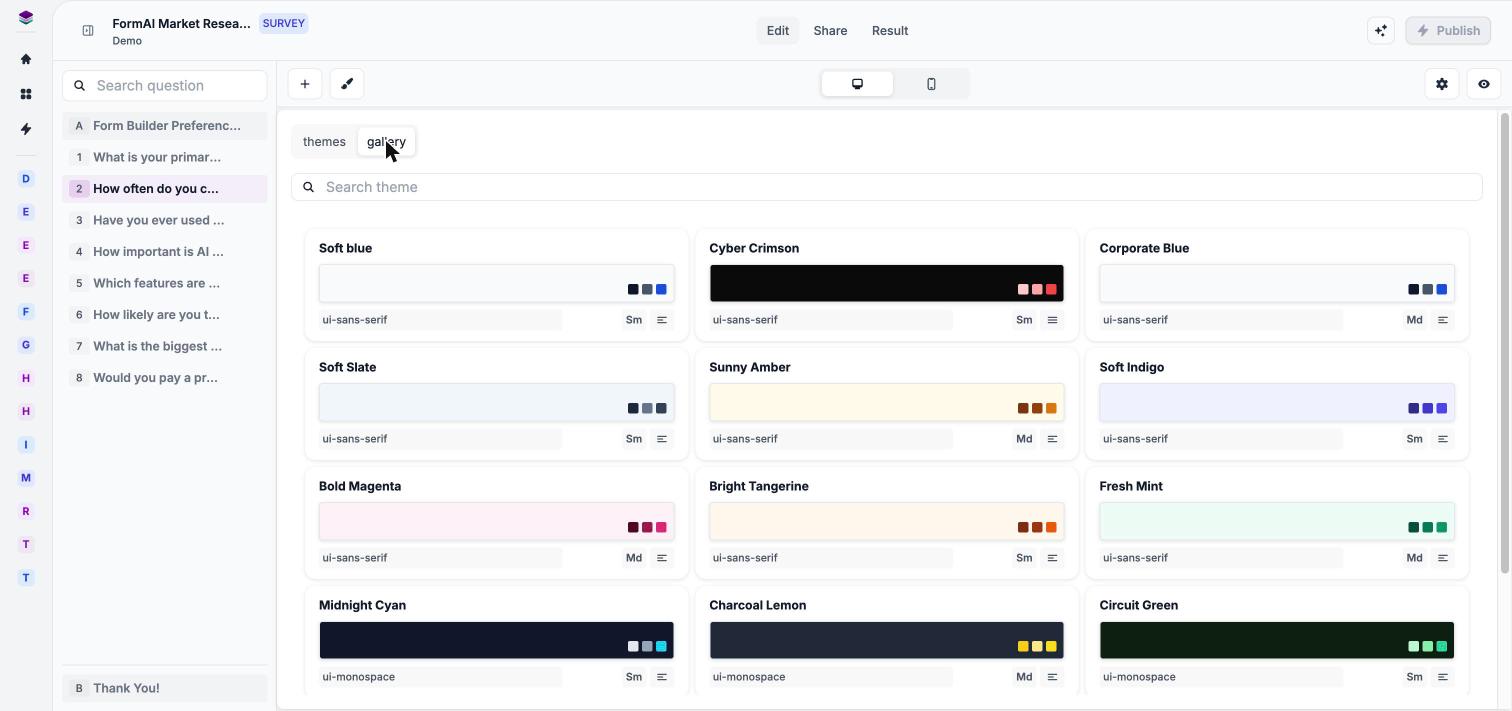Screen dimensions: 1512x711
Task: Open the Edit tab
Action: tap(778, 31)
